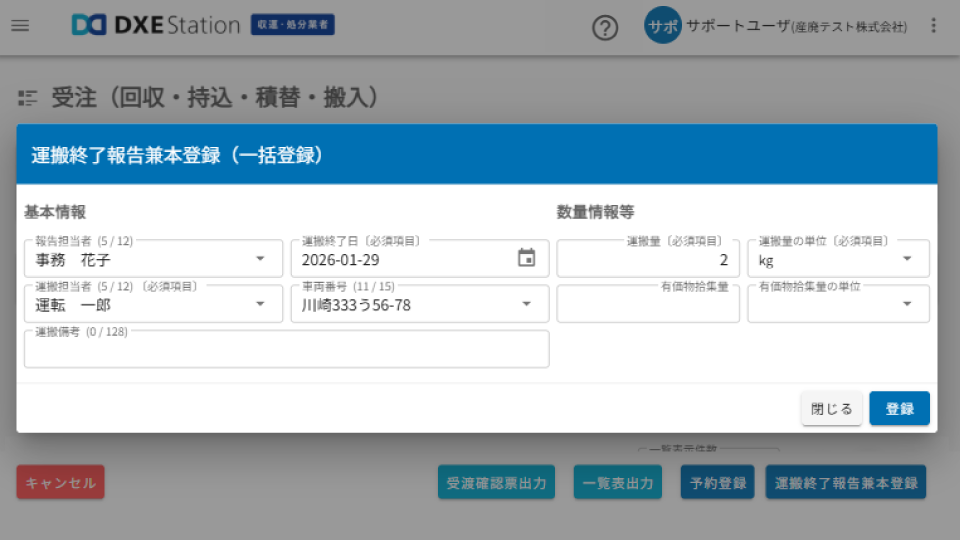Open calendar picker for 運搬終了日
Screen dimensions: 960x540
point(526,258)
